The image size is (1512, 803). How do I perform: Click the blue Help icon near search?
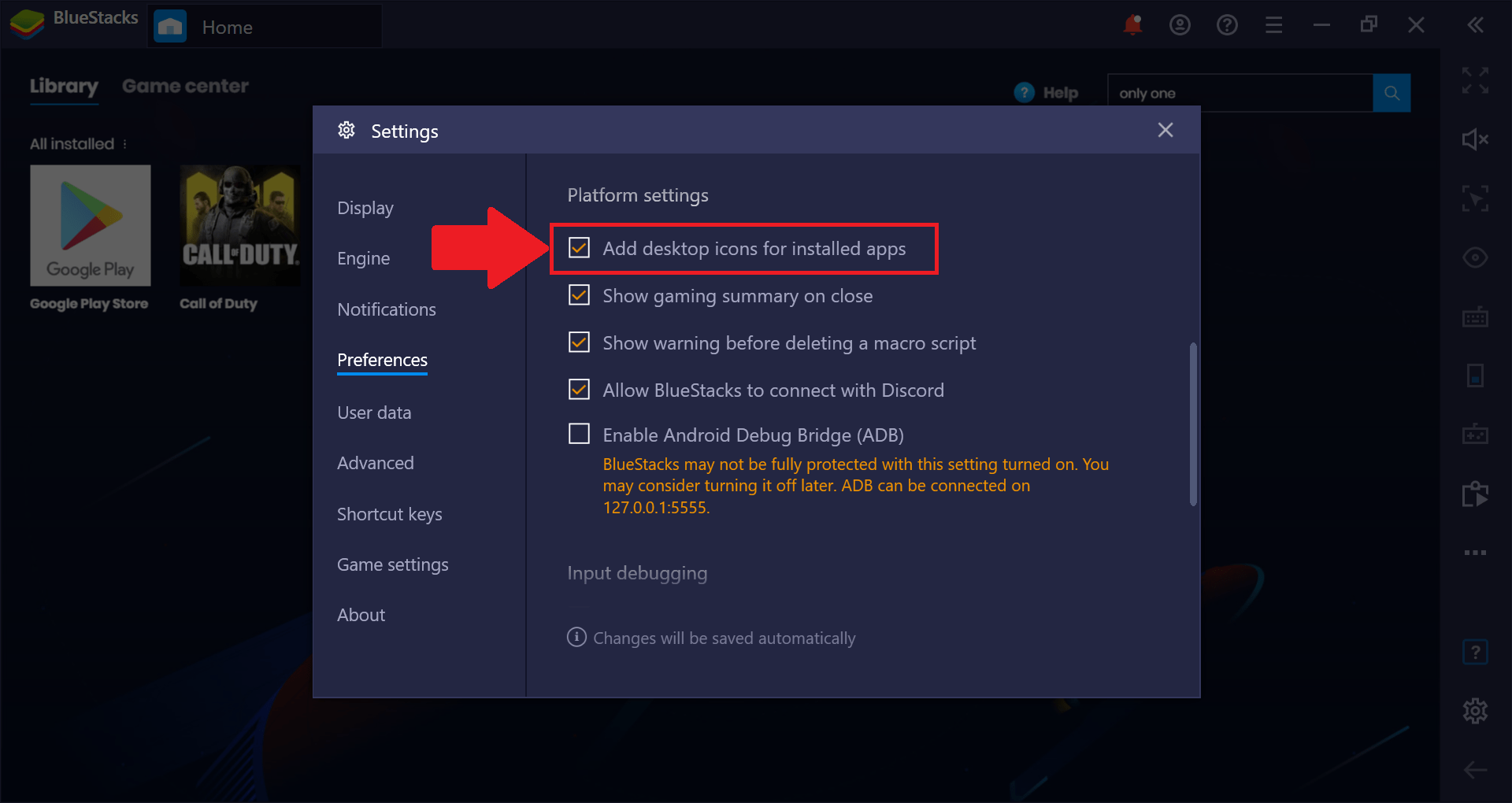1024,93
